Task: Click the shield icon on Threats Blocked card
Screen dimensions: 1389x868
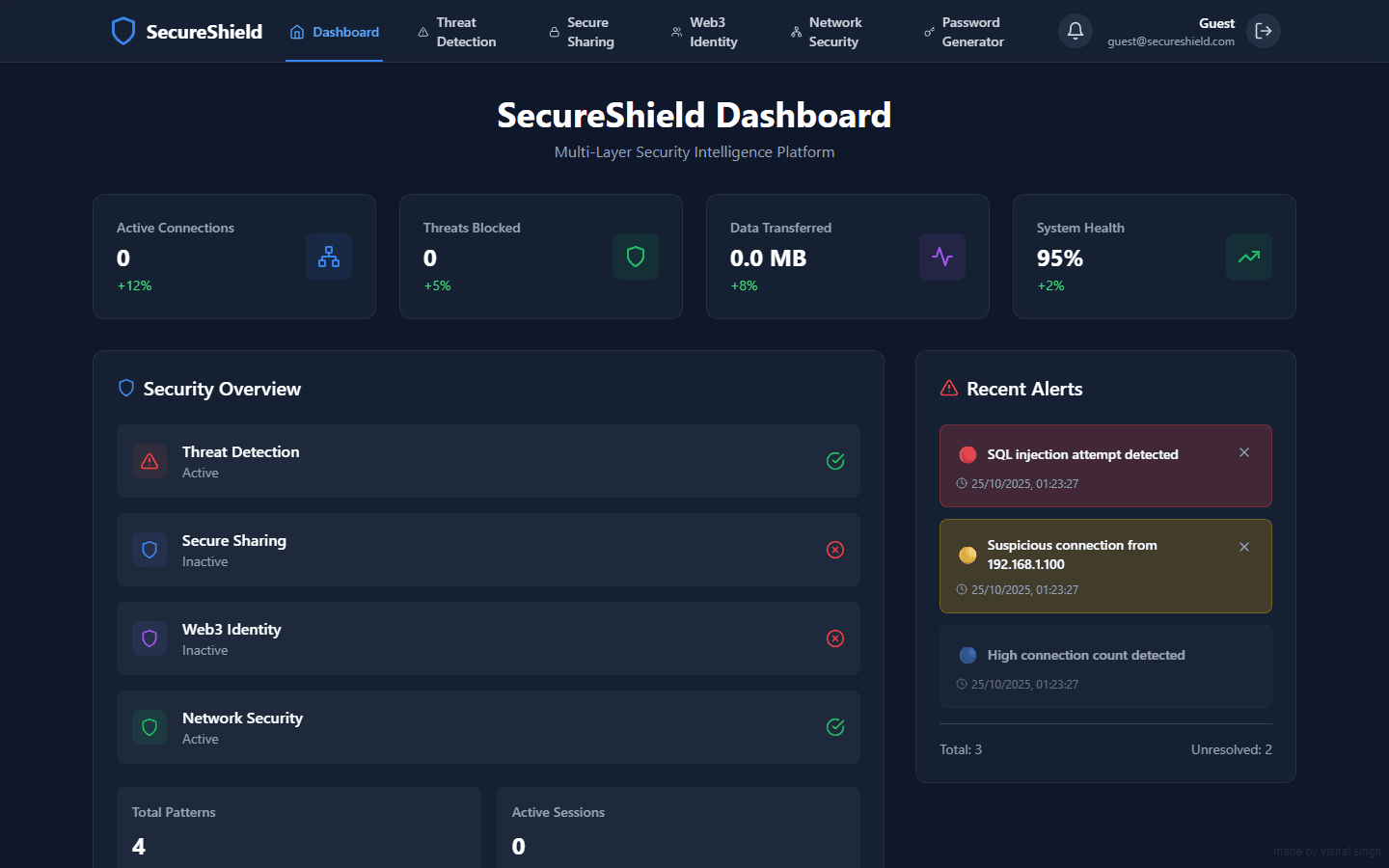Action: pos(635,257)
